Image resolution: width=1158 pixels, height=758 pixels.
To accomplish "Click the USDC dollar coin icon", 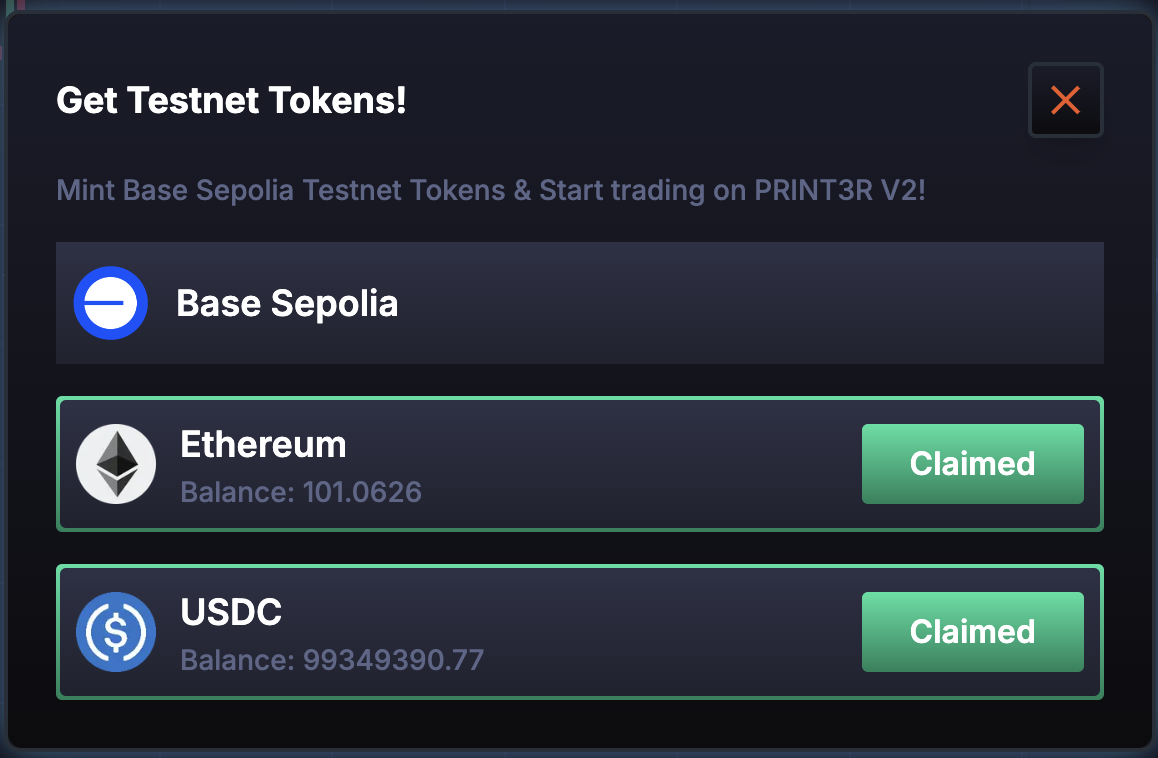I will coord(116,632).
